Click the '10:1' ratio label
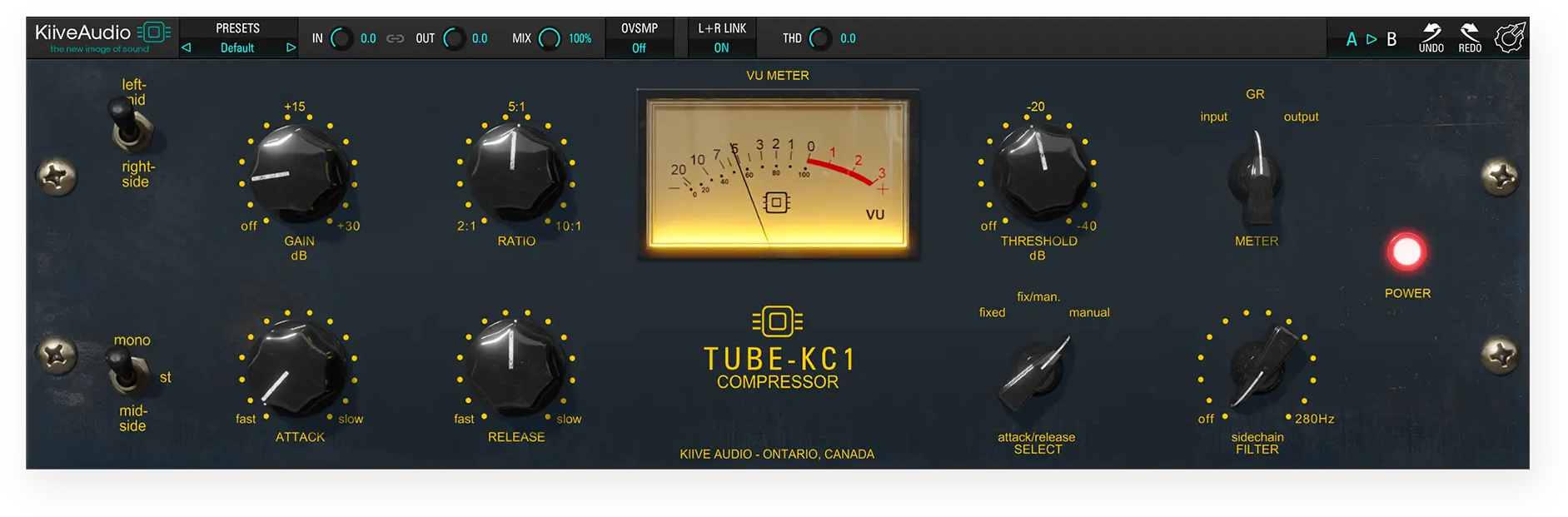Screen dimensions: 1568x517 (569, 226)
